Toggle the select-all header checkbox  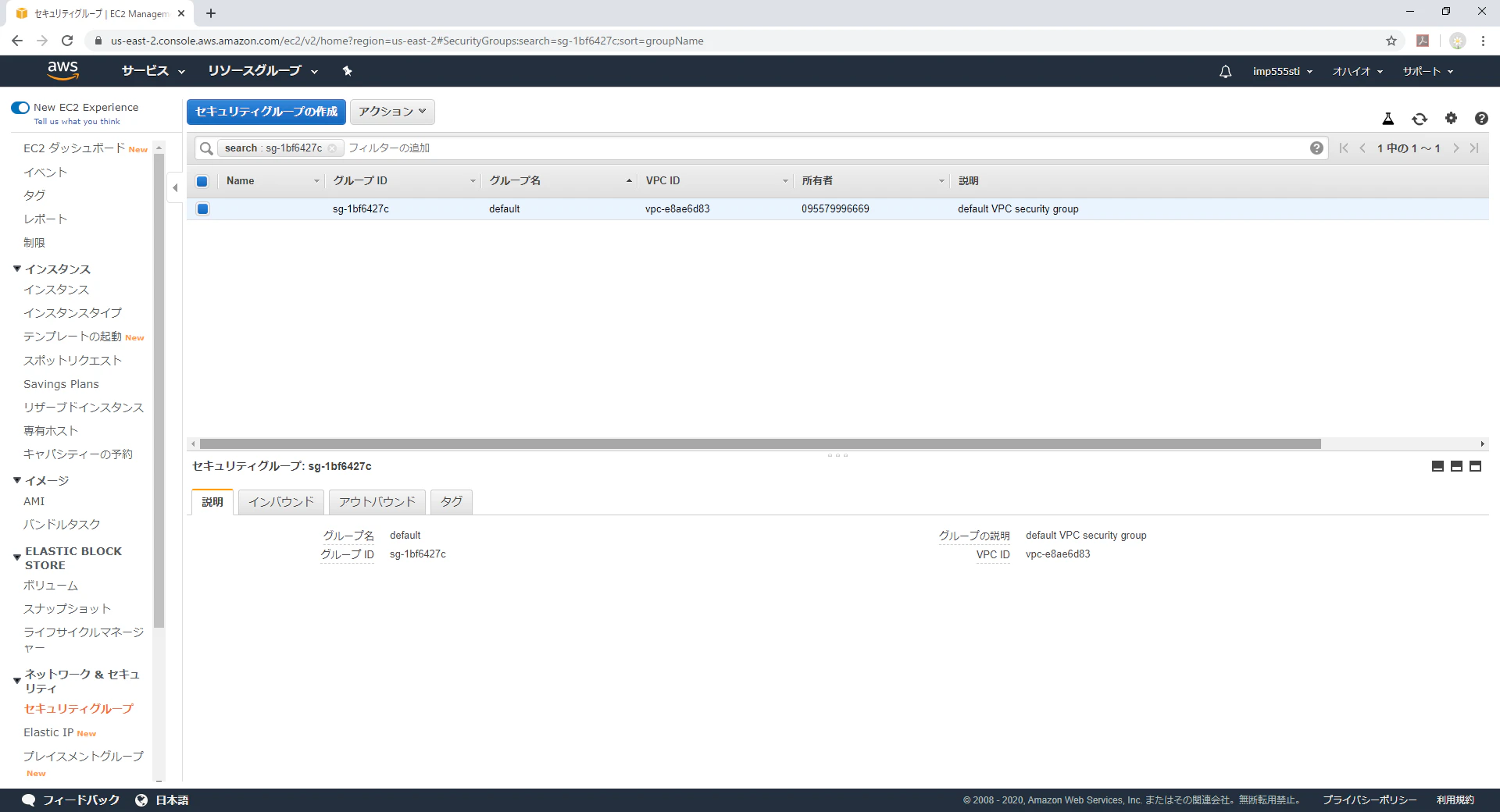[x=202, y=181]
